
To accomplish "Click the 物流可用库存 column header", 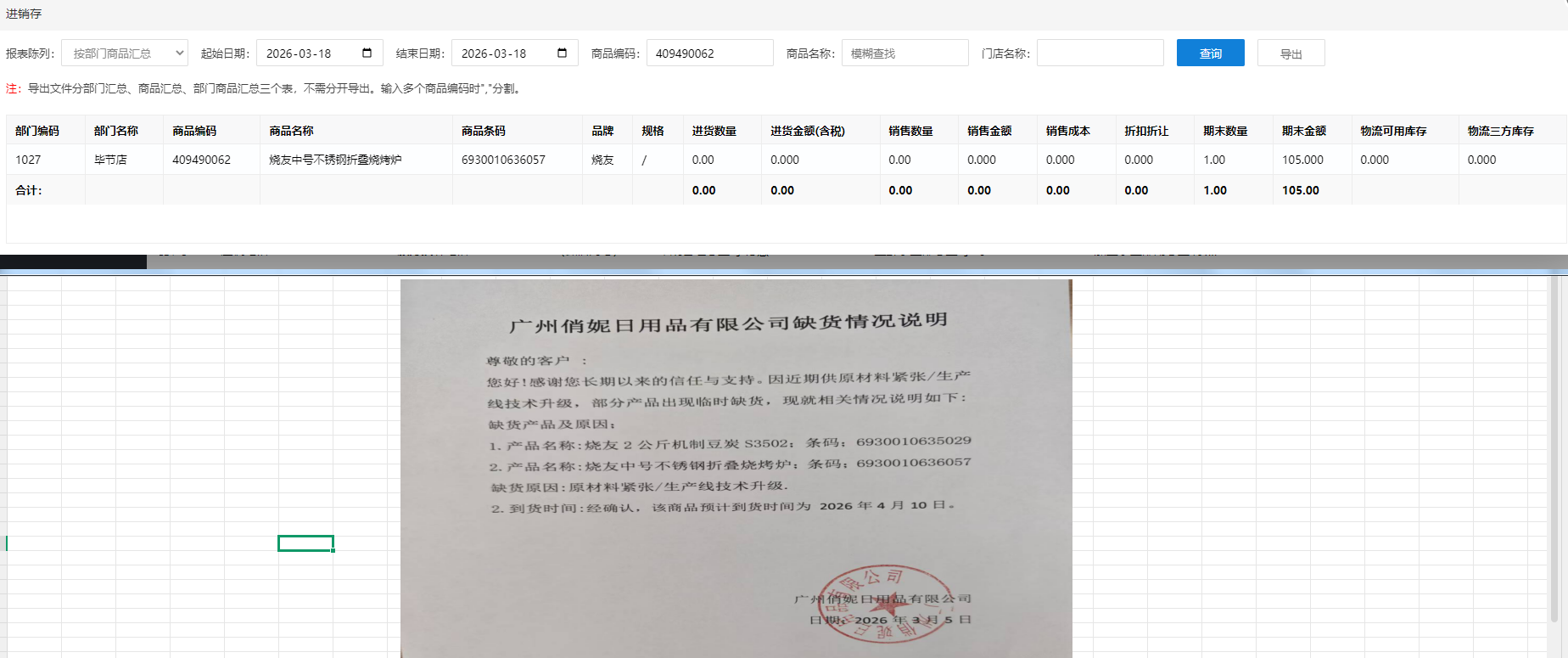I will pyautogui.click(x=1393, y=131).
